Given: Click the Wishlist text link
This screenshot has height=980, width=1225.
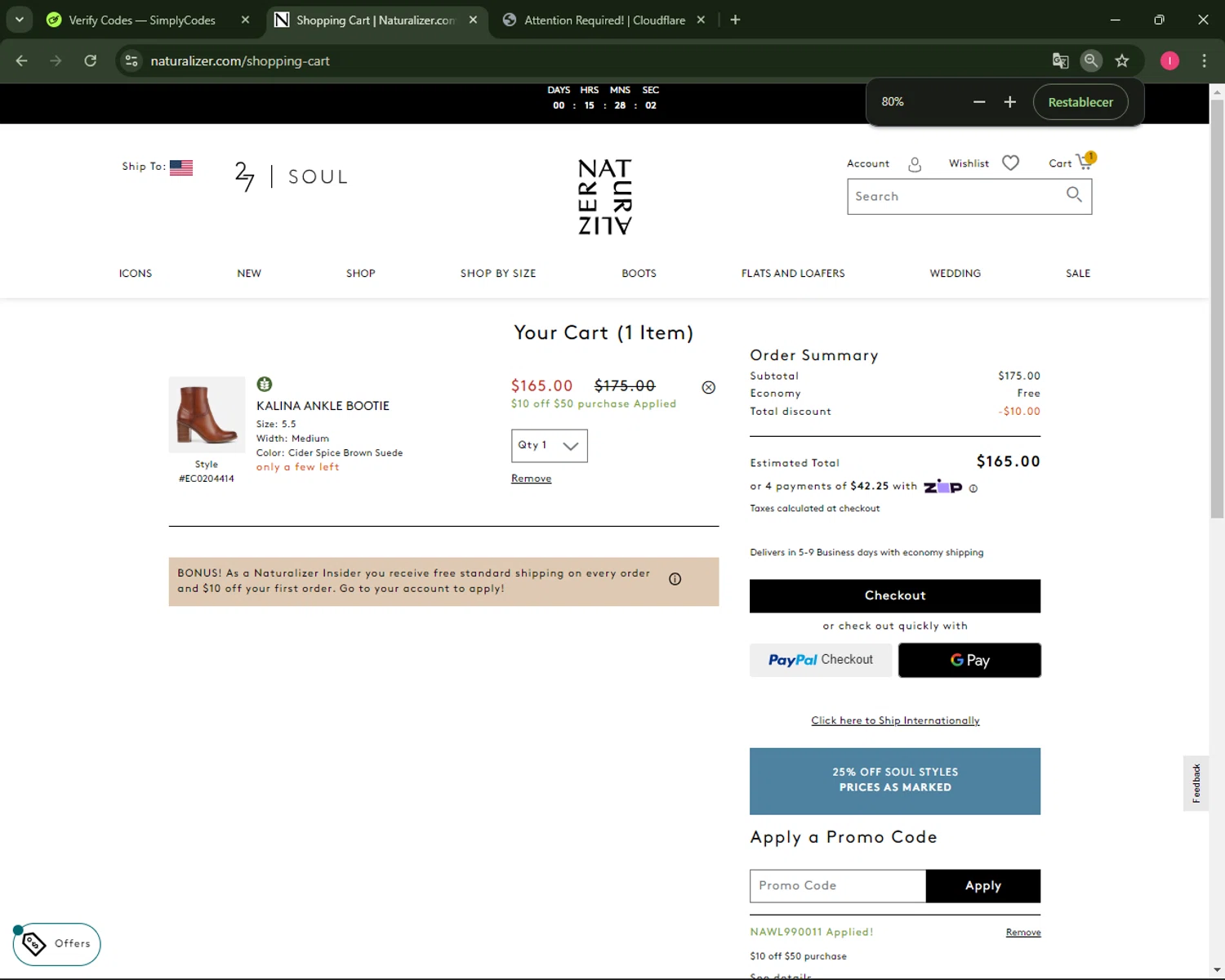Looking at the screenshot, I should (969, 164).
